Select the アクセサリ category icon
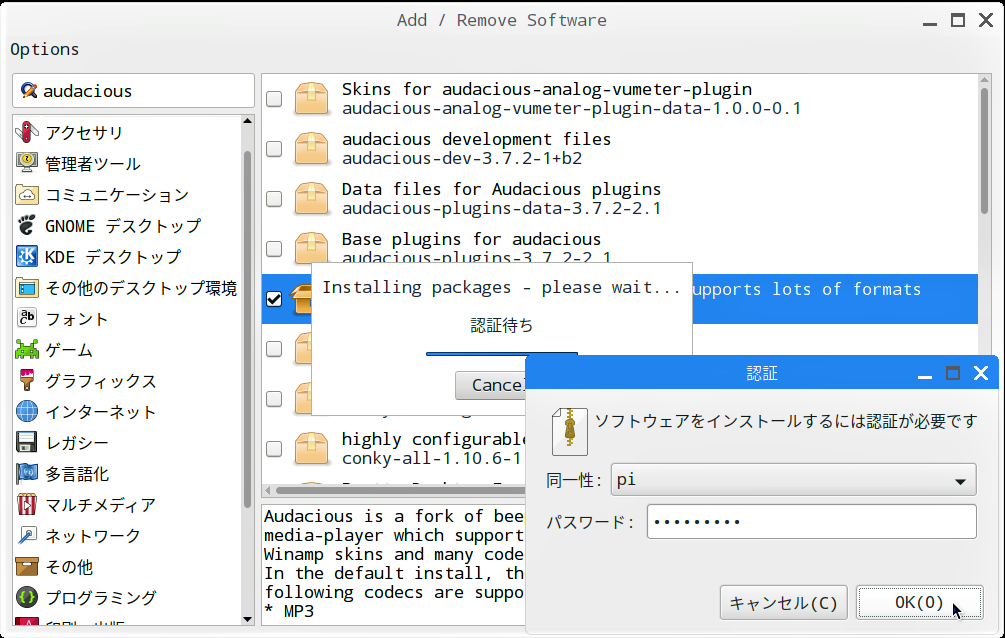 (x=27, y=132)
